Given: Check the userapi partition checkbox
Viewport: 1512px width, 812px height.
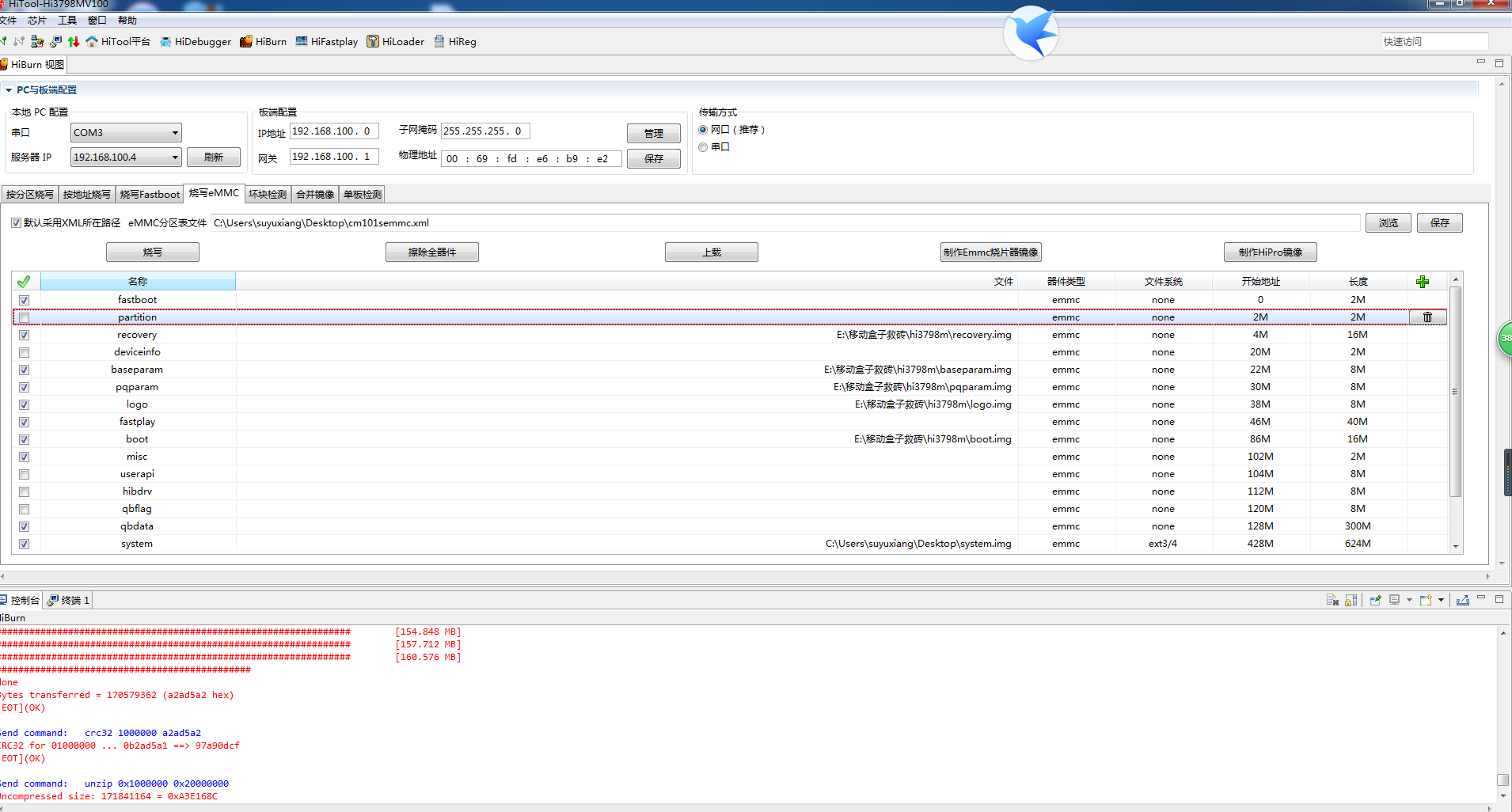Looking at the screenshot, I should (x=24, y=474).
